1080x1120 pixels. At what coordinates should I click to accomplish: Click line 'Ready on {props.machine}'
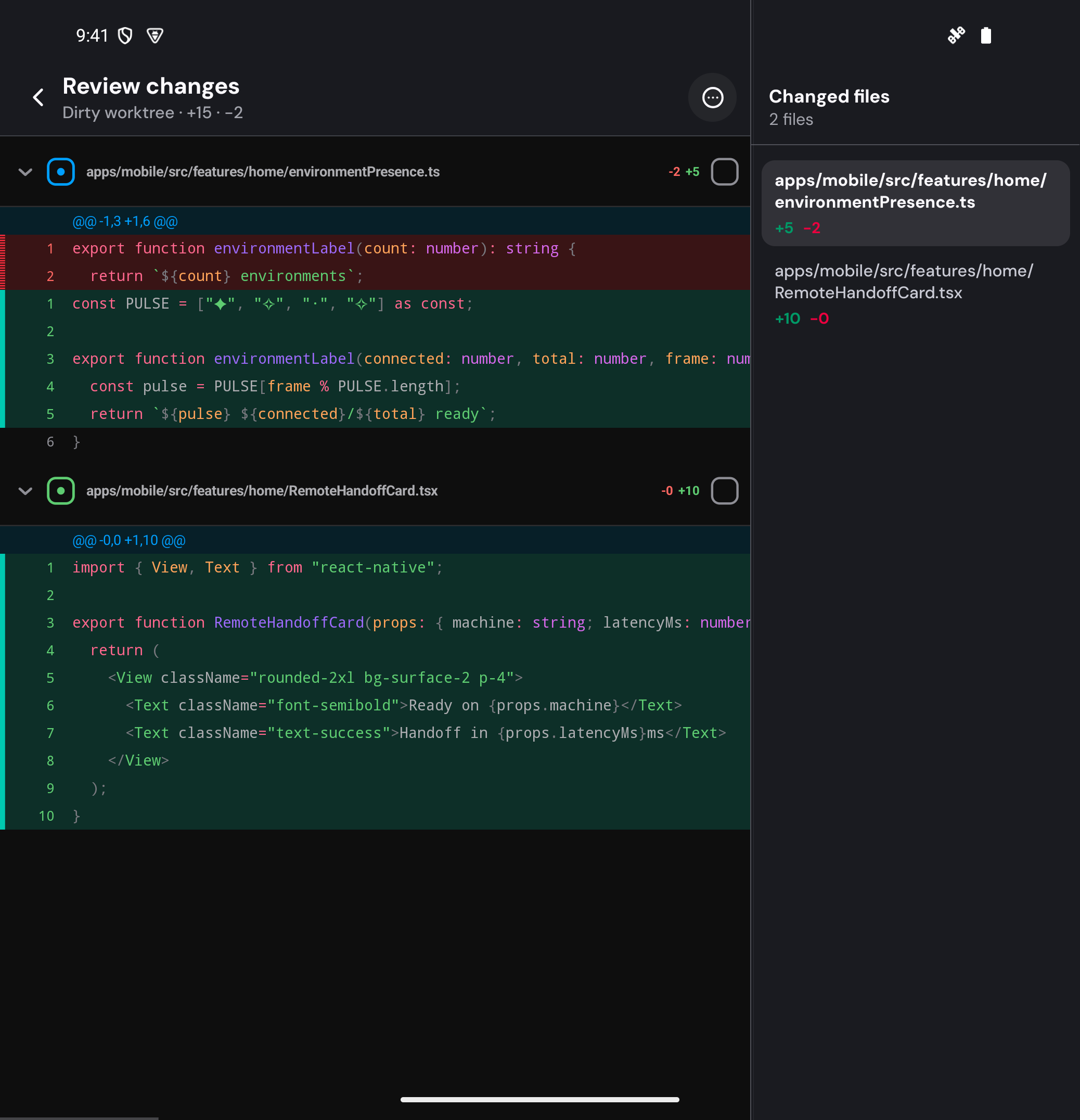pyautogui.click(x=375, y=705)
